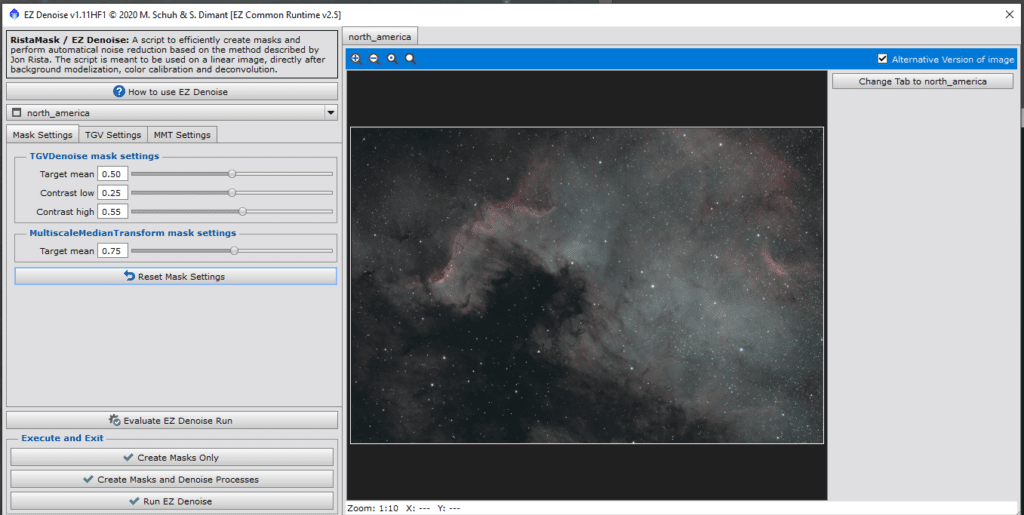Click the RistaMask / EZ Denoise description text

tap(172, 54)
